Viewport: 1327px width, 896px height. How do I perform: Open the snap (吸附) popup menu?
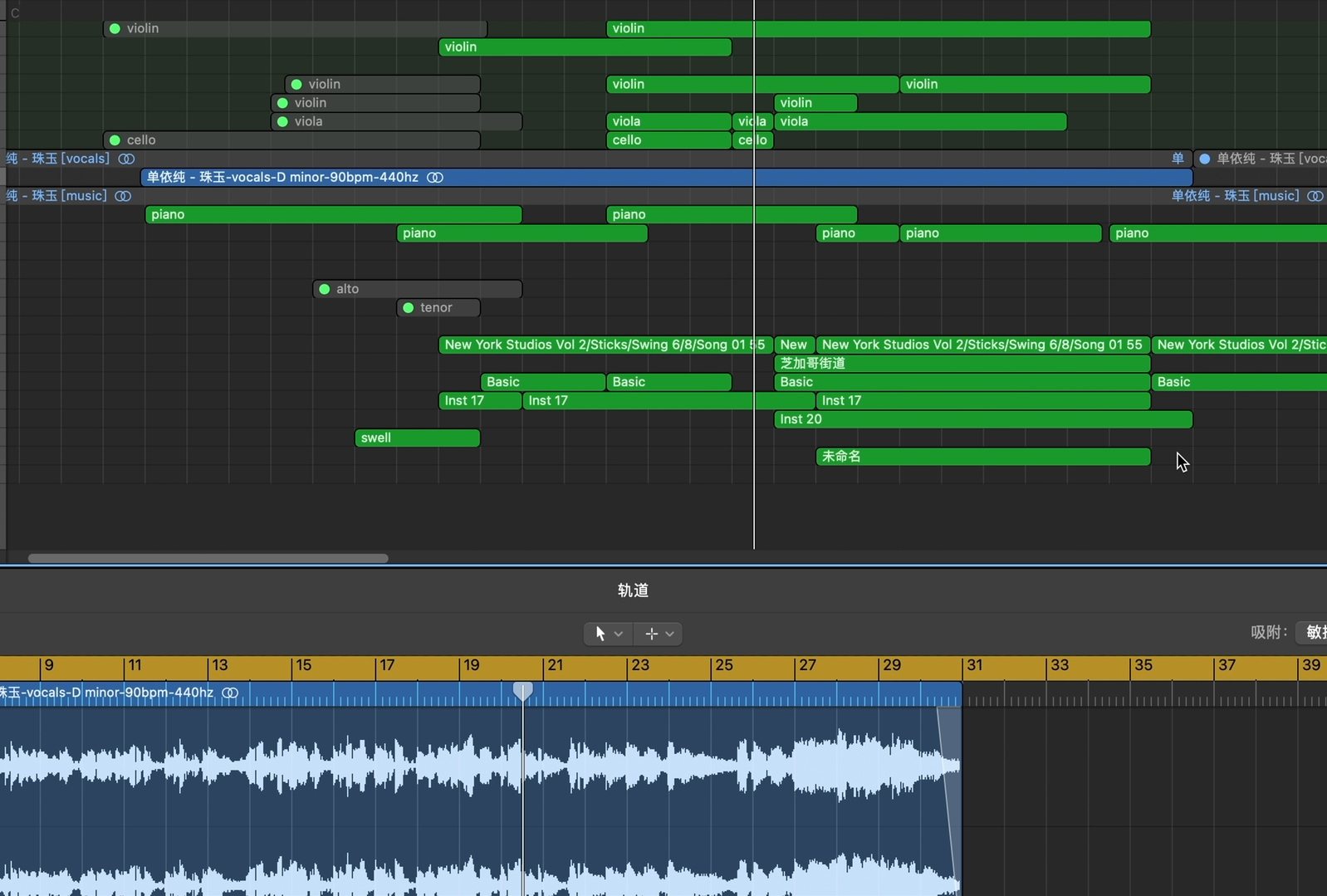(1312, 633)
